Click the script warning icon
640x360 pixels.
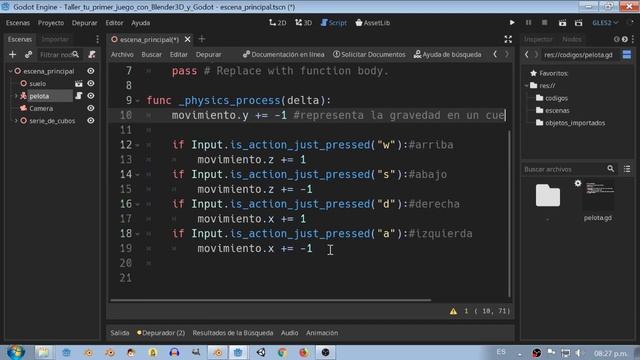point(453,311)
